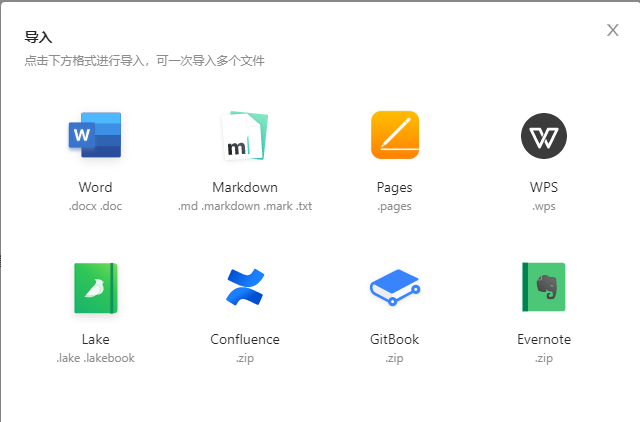
Task: Click the 导入 dialog title
Action: (x=38, y=37)
